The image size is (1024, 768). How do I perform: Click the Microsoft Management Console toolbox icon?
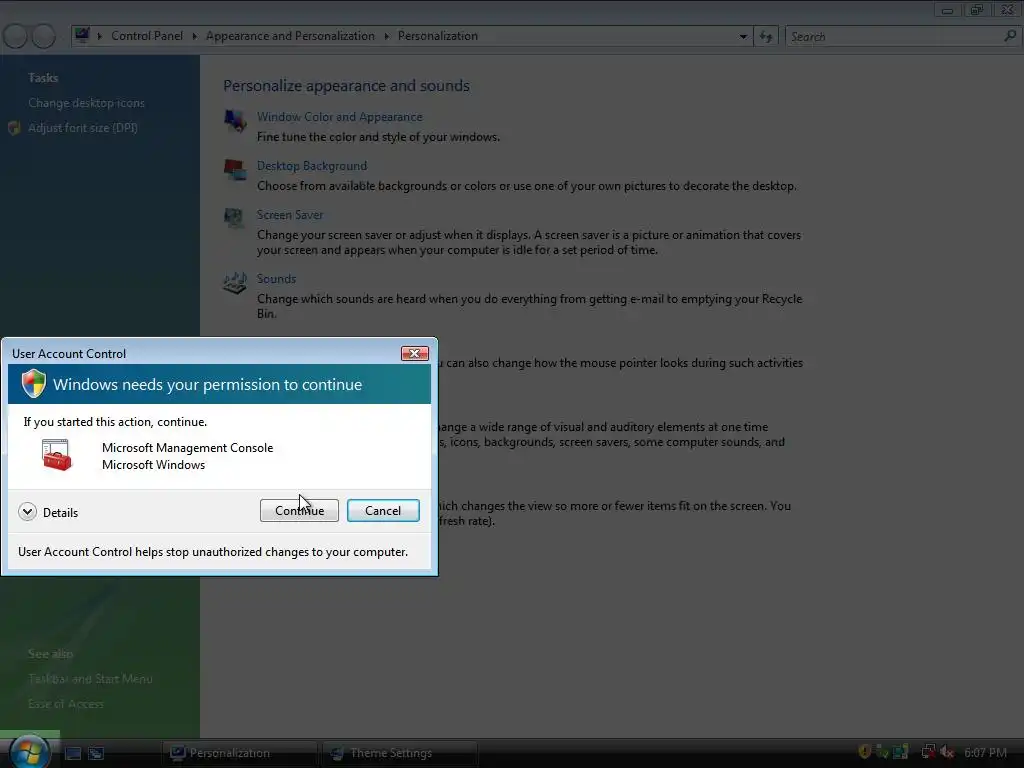(56, 455)
